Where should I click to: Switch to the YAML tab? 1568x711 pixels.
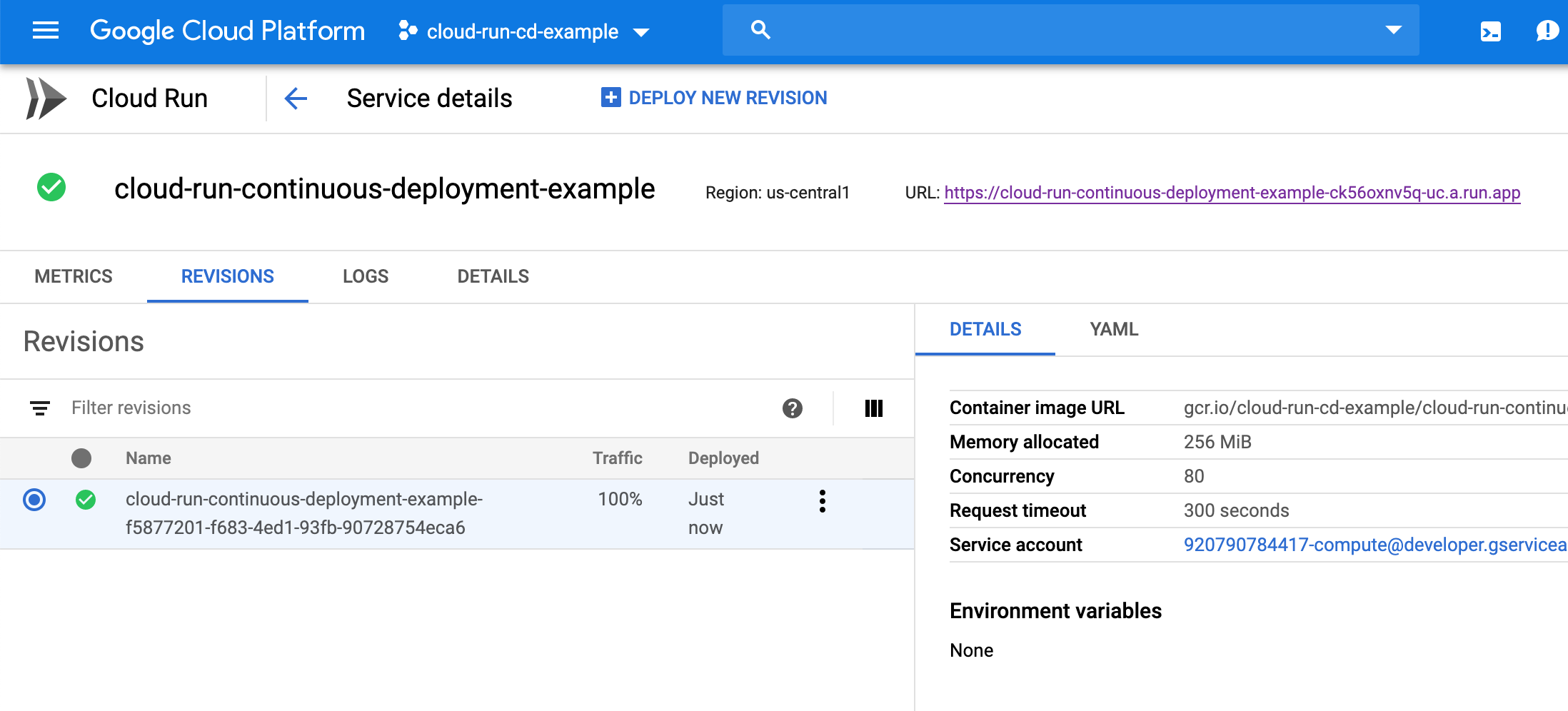pyautogui.click(x=1114, y=329)
